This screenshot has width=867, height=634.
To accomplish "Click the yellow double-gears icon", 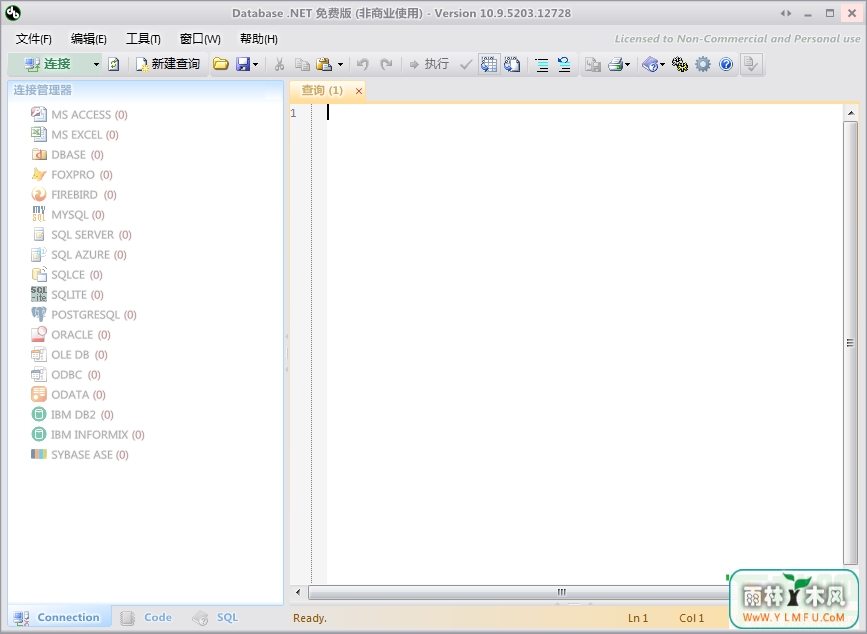I will coord(680,65).
